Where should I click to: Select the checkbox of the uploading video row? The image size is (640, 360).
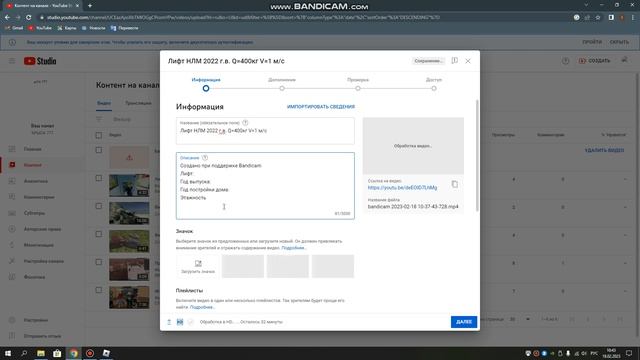tap(99, 150)
